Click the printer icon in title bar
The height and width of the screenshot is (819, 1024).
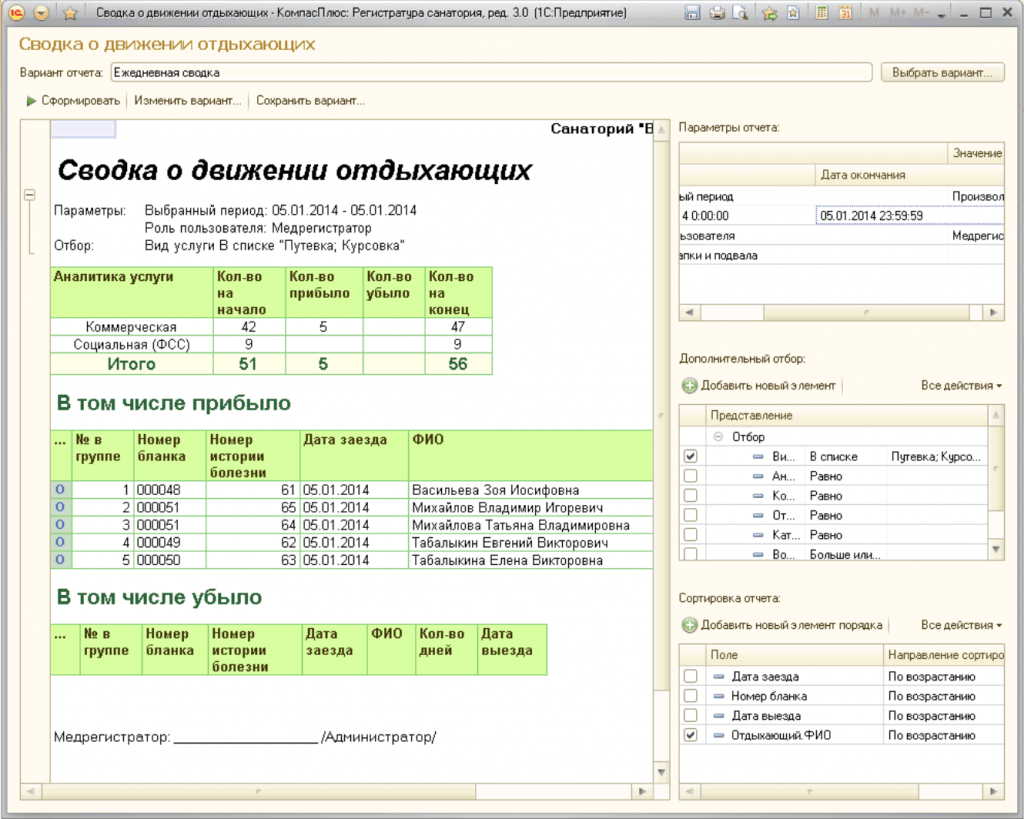716,13
